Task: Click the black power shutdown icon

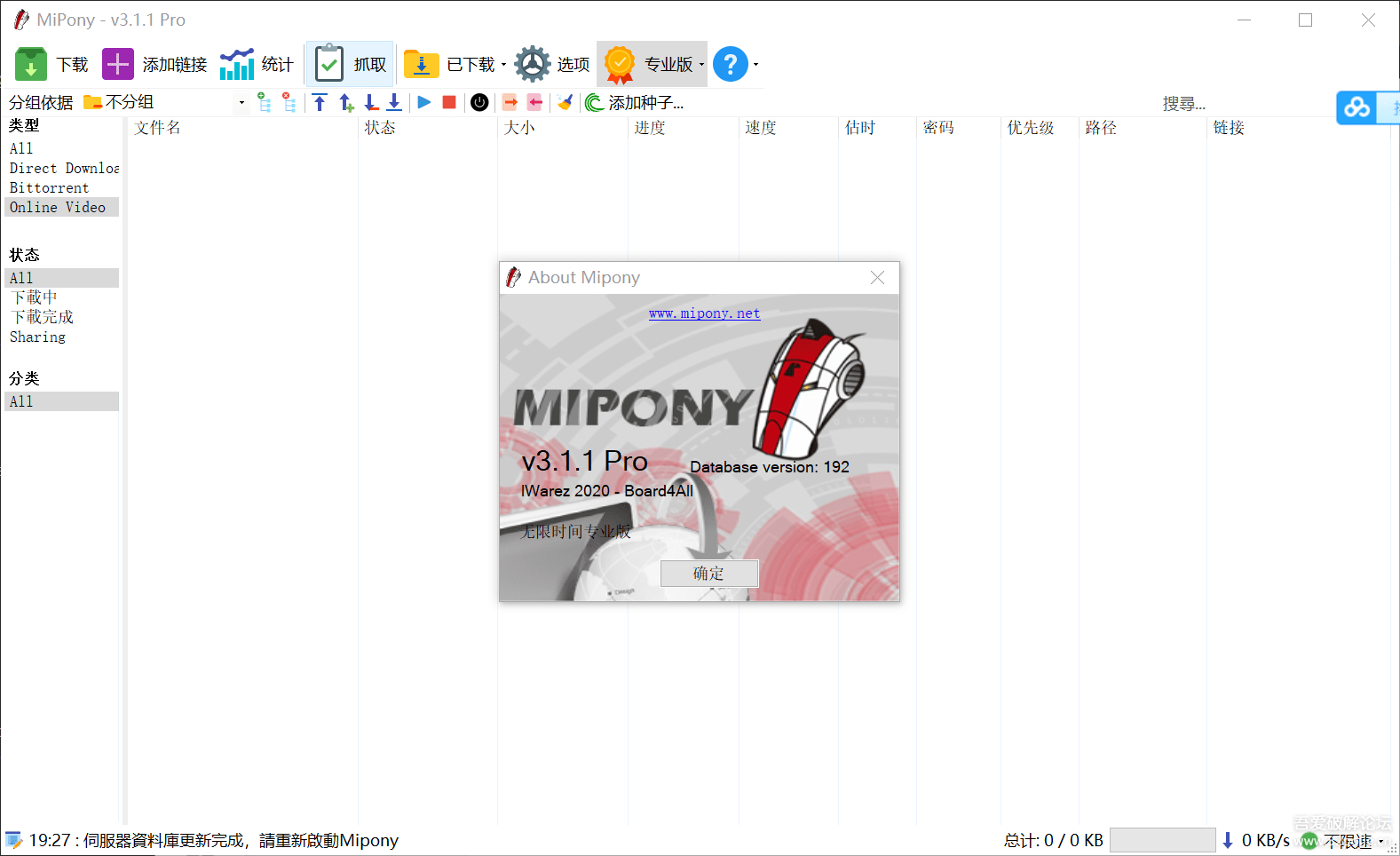Action: coord(479,103)
